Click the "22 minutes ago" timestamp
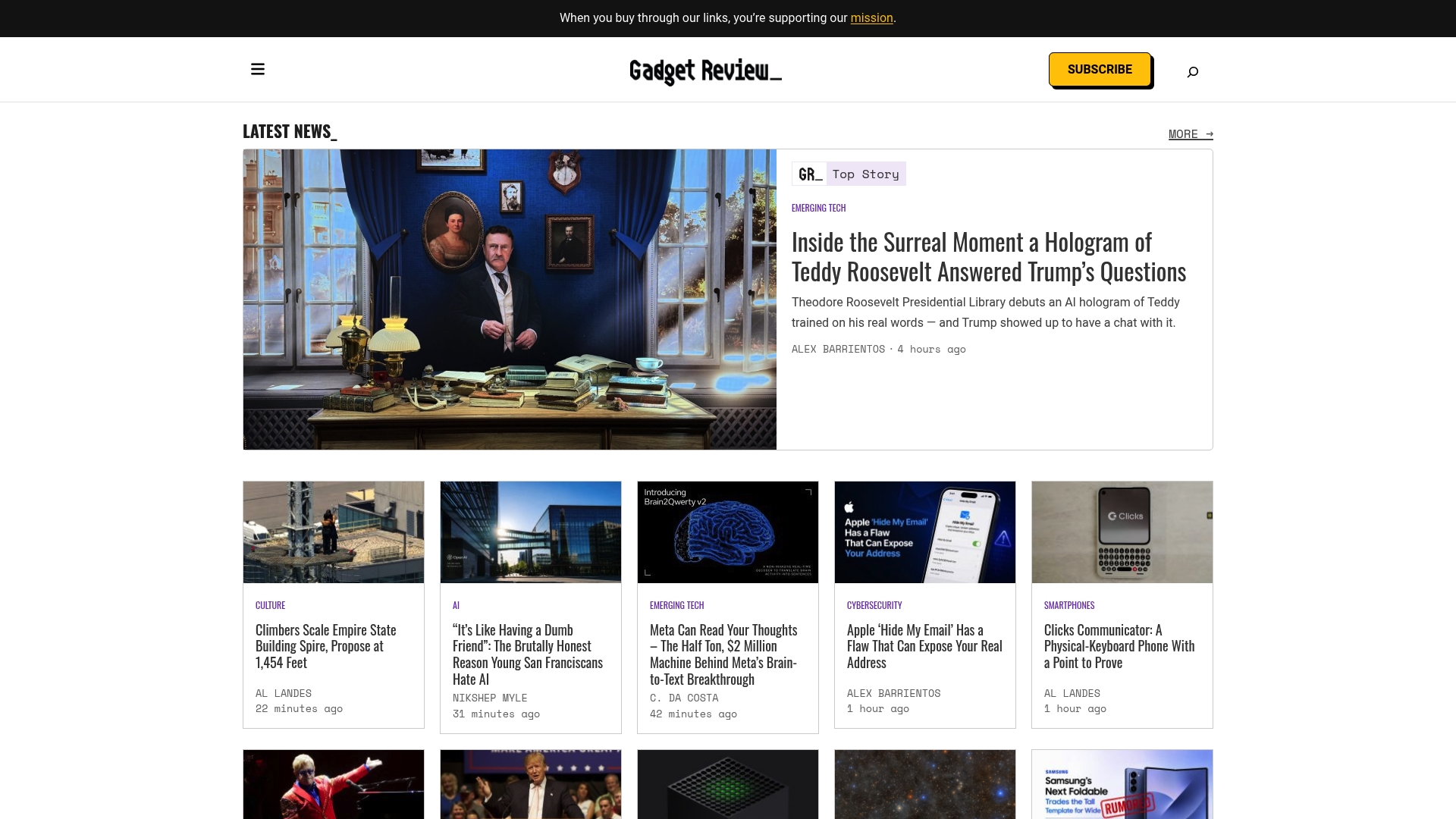The image size is (1456, 819). 299,708
